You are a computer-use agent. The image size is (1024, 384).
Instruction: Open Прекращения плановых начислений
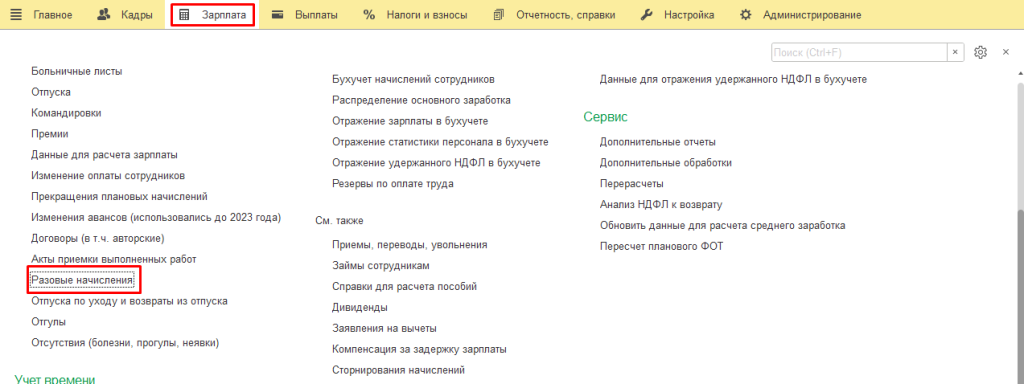pyautogui.click(x=120, y=197)
